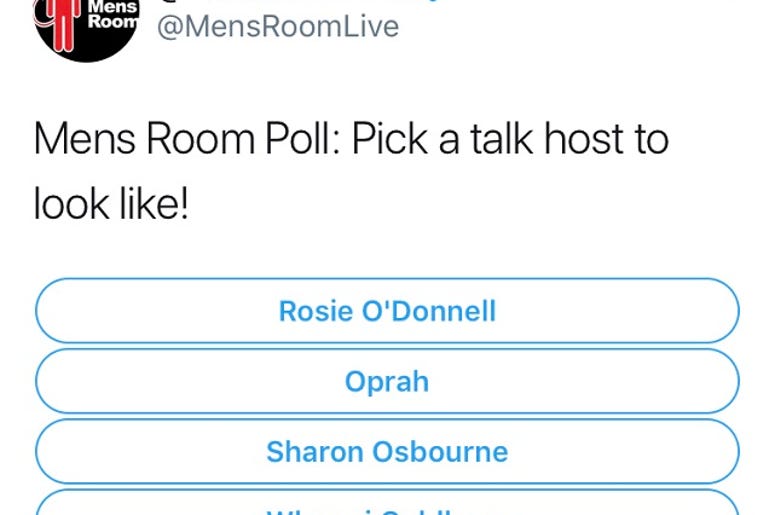Click the "Rosie O'Donnell" label text
Screen dimensions: 775x515
coord(388,311)
